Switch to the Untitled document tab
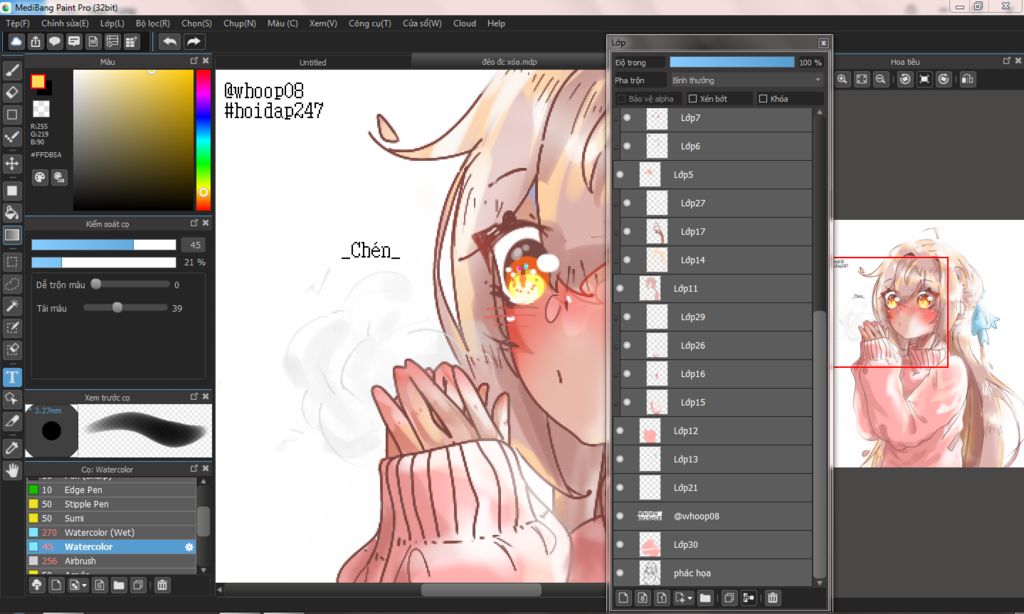Image resolution: width=1024 pixels, height=614 pixels. point(313,62)
